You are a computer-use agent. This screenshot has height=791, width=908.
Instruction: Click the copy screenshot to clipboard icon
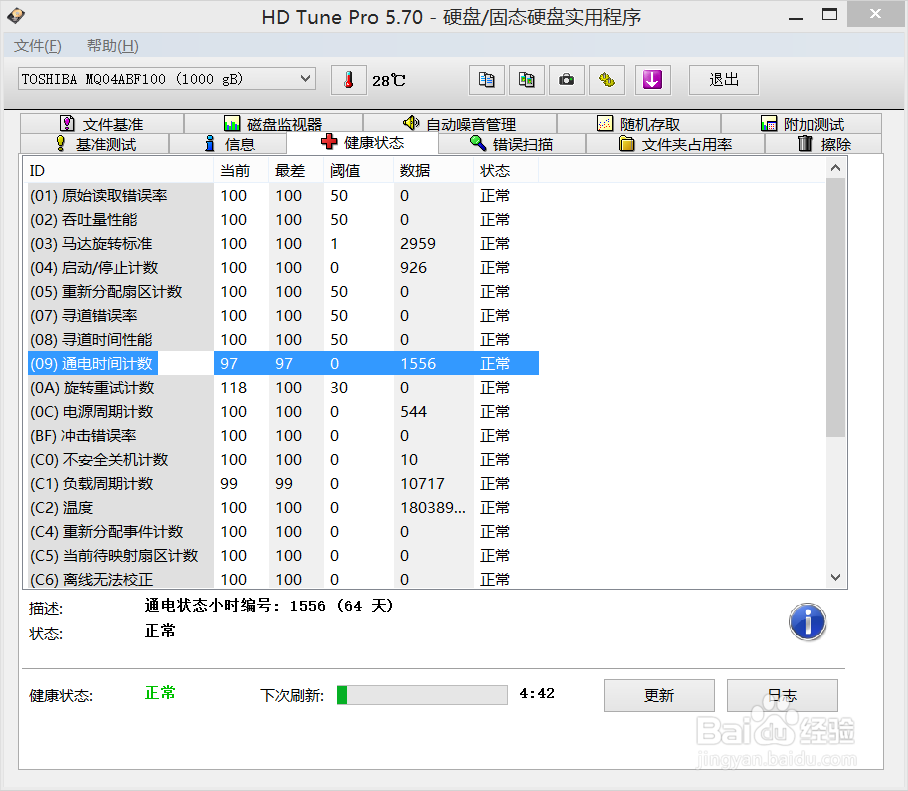[x=526, y=80]
